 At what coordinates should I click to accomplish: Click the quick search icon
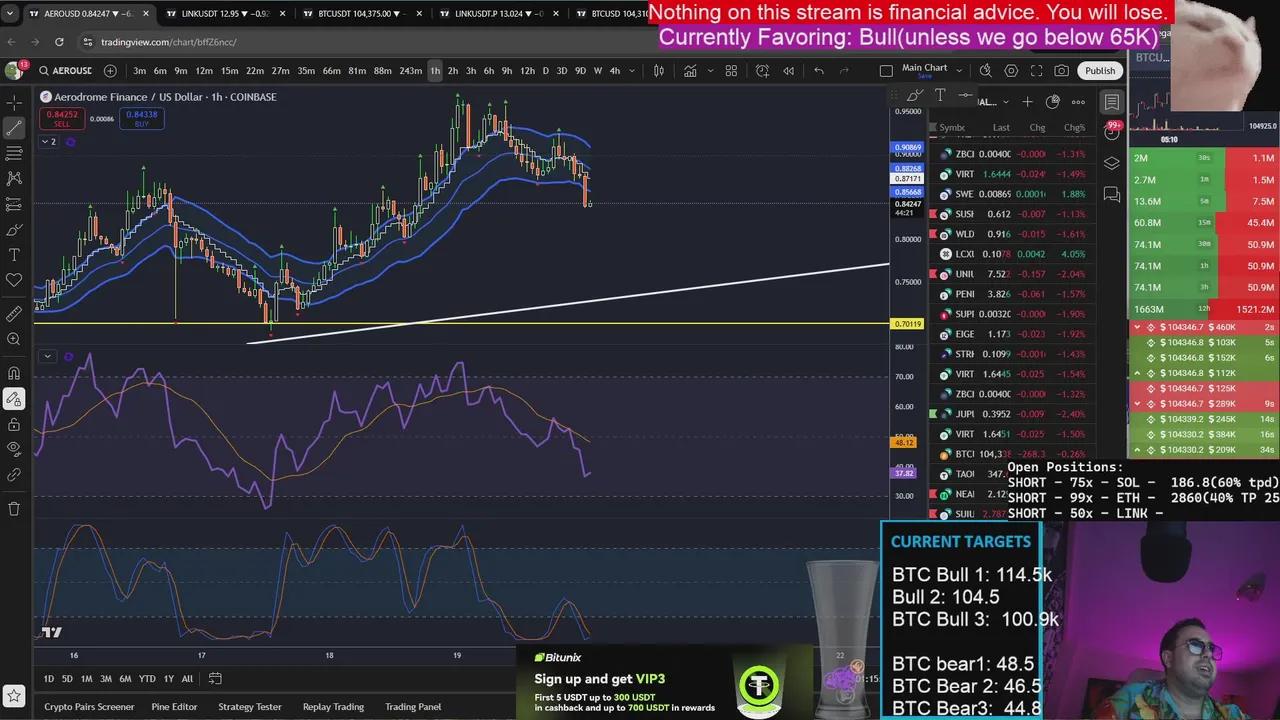[x=985, y=70]
